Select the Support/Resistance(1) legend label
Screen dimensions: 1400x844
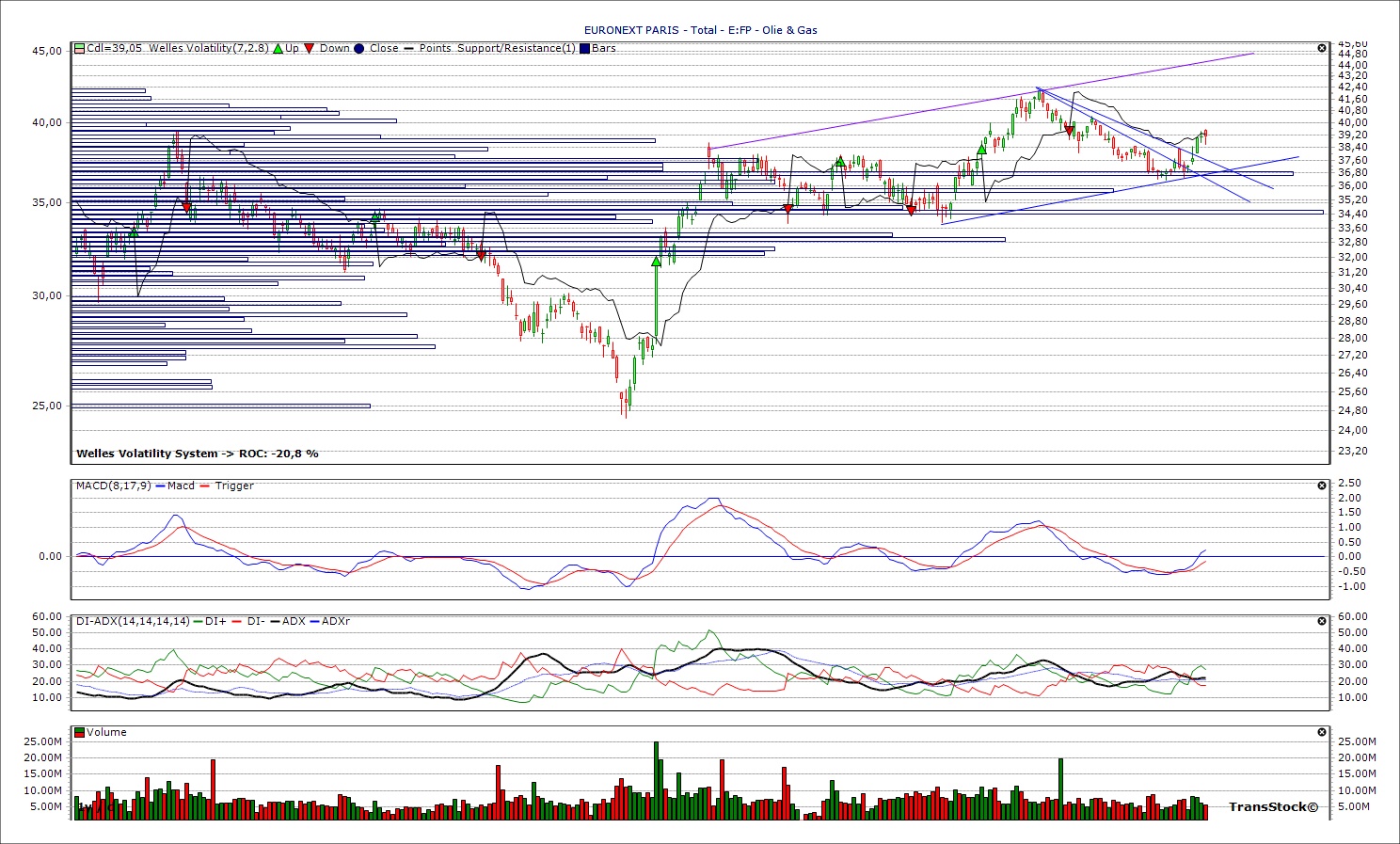(x=516, y=48)
